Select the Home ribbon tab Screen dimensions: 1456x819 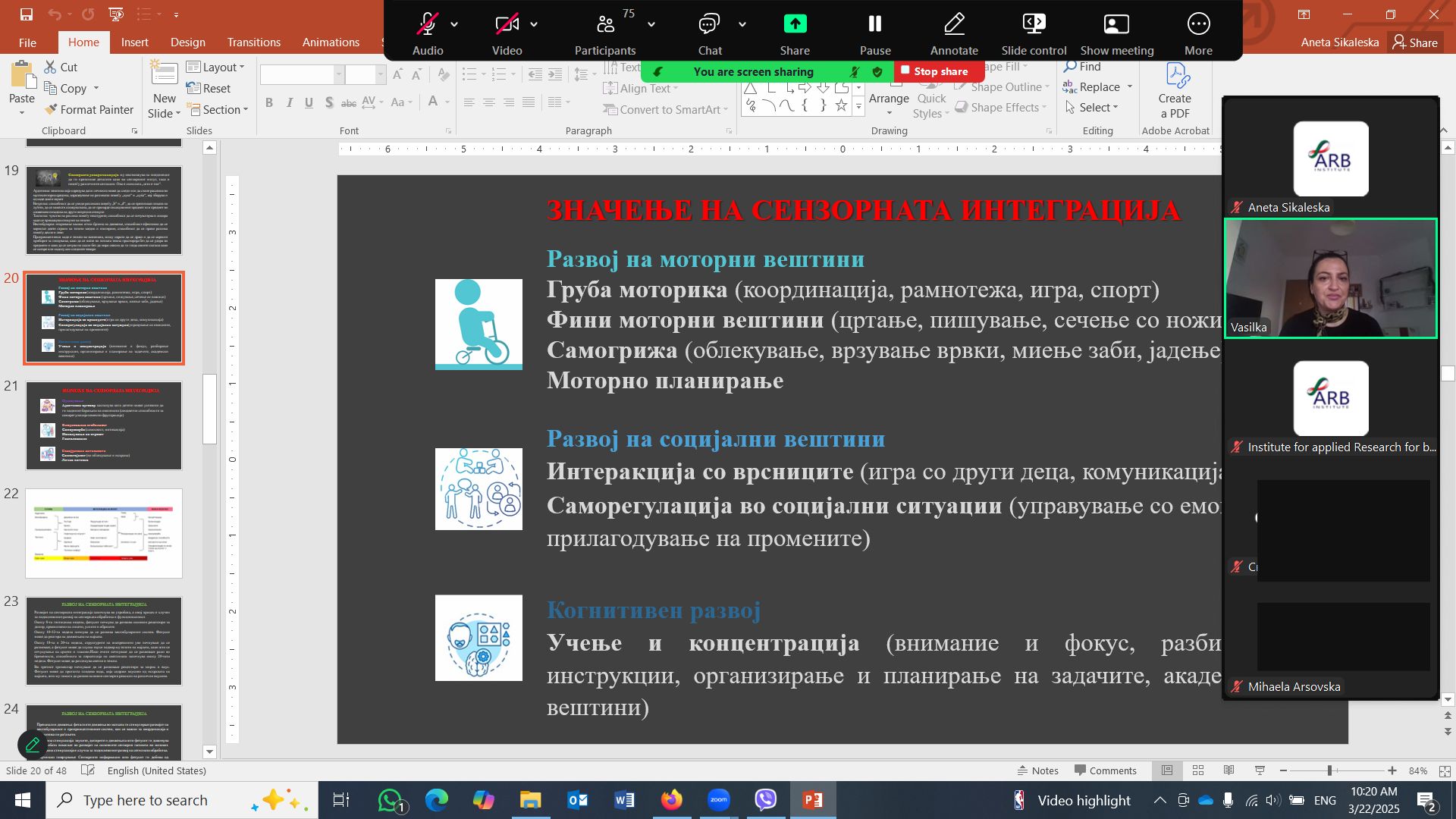click(83, 42)
